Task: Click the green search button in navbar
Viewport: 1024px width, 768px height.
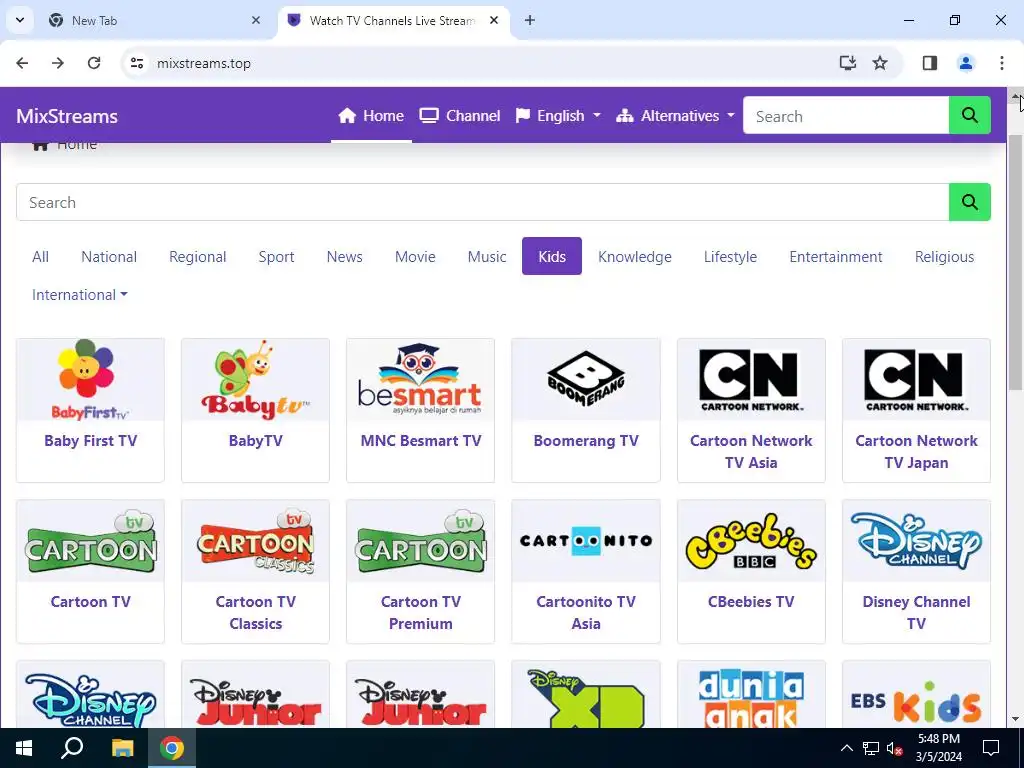Action: click(x=969, y=116)
